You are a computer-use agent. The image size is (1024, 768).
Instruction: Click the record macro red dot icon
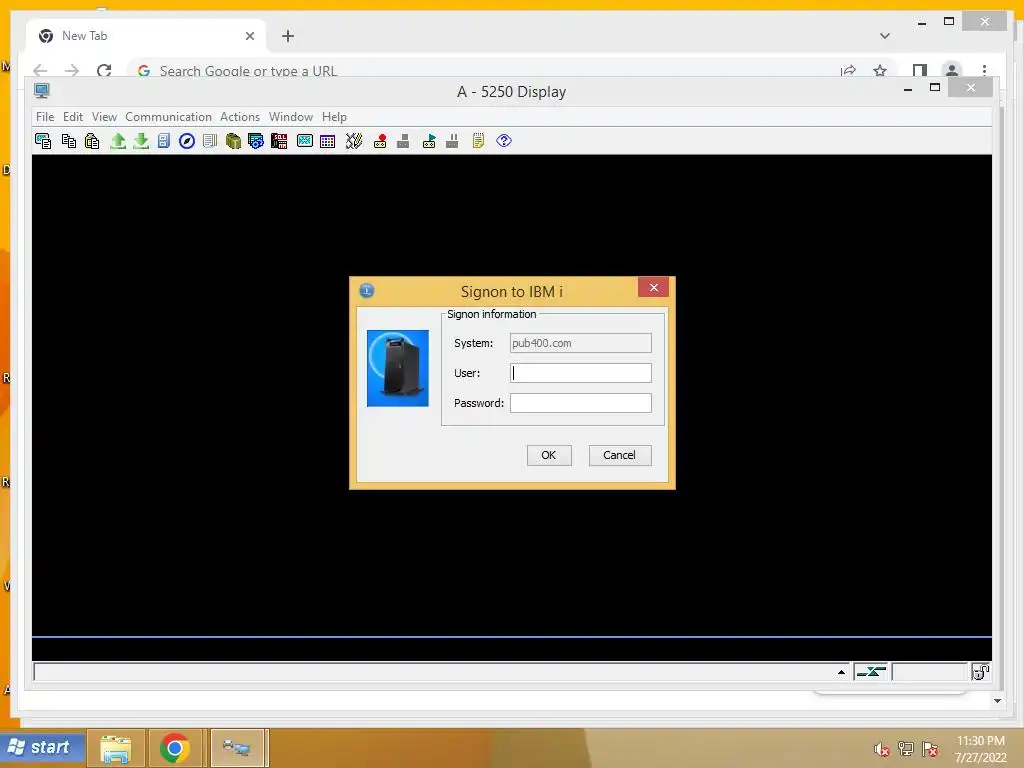click(380, 141)
